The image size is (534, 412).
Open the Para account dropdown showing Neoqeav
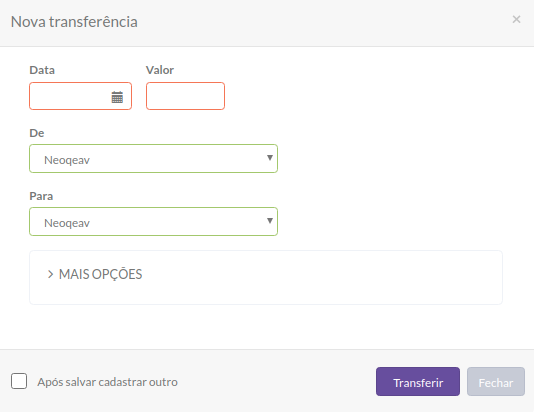(x=154, y=222)
